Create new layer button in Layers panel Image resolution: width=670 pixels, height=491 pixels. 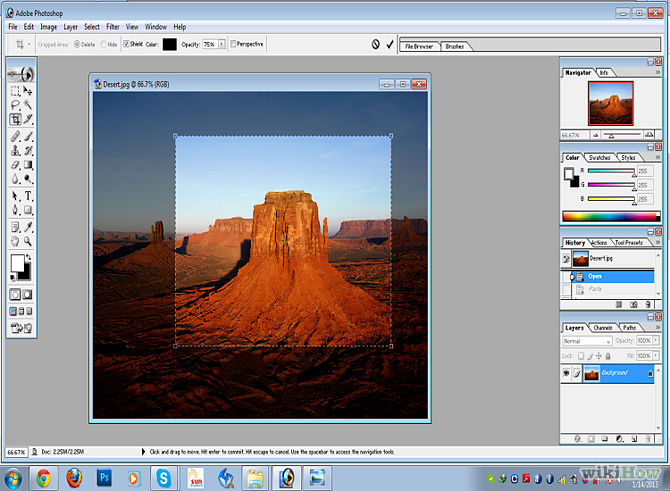tap(634, 438)
